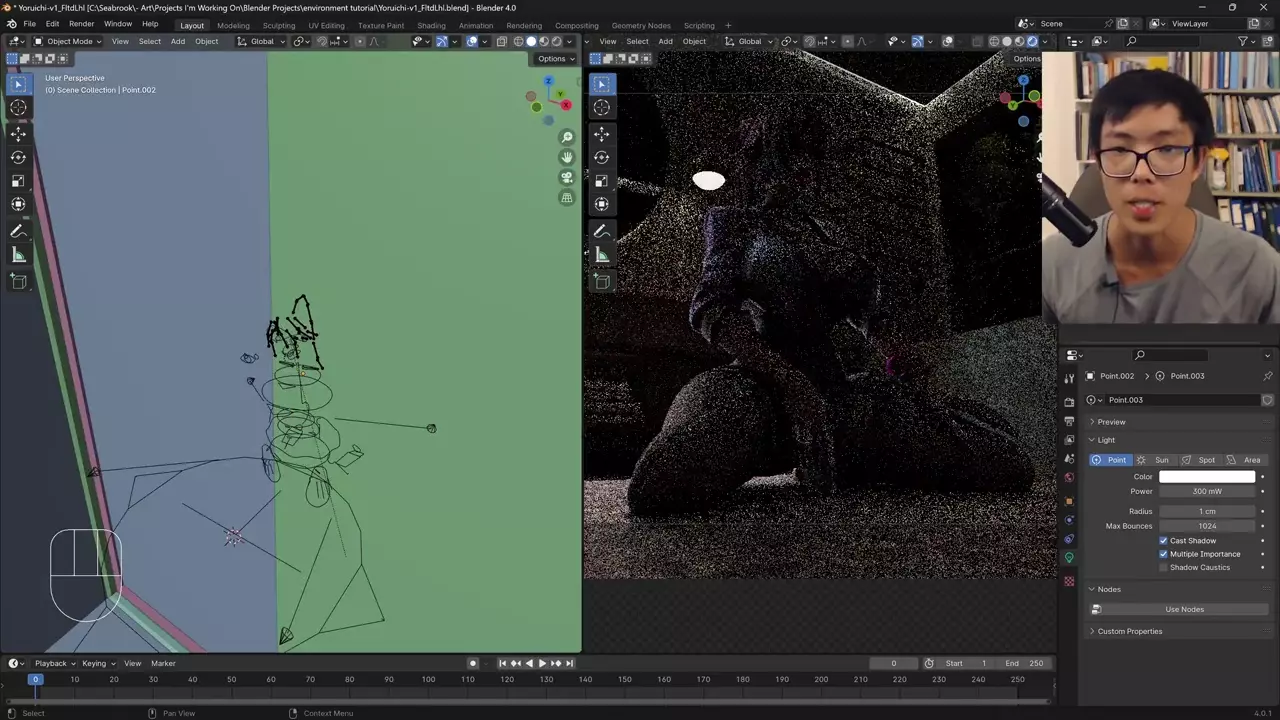The image size is (1280, 720).
Task: Click the Annotate tool in right viewport
Action: point(601,231)
